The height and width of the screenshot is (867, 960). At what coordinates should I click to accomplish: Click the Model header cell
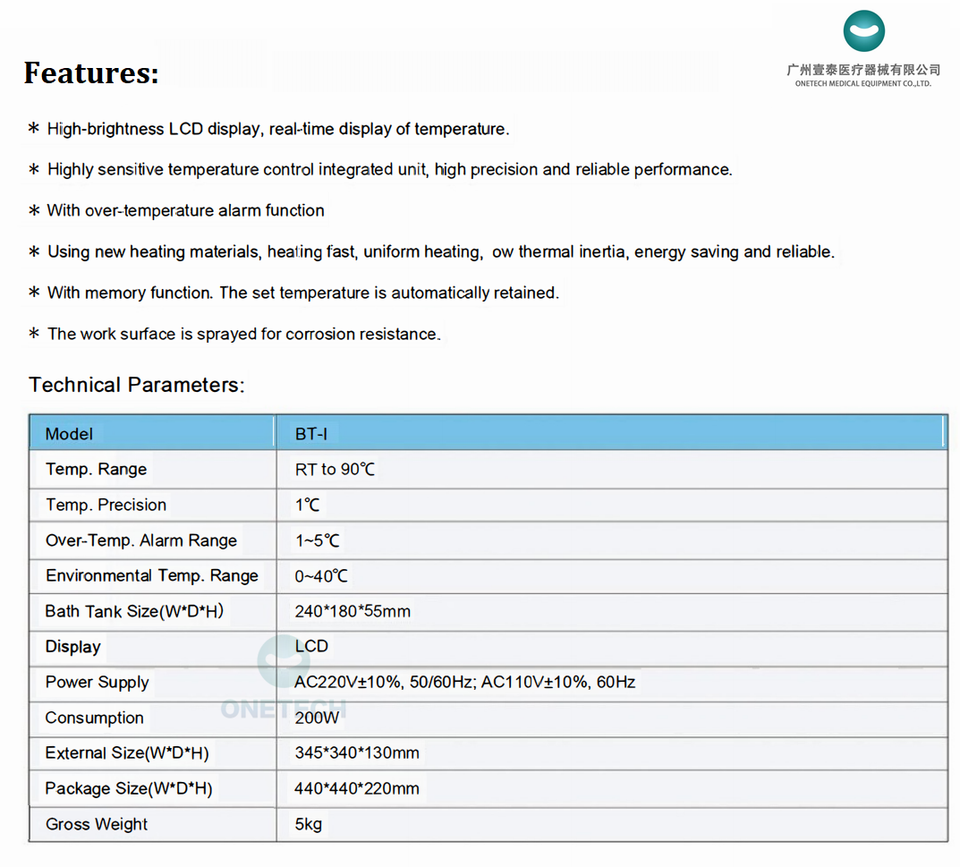[x=69, y=434]
